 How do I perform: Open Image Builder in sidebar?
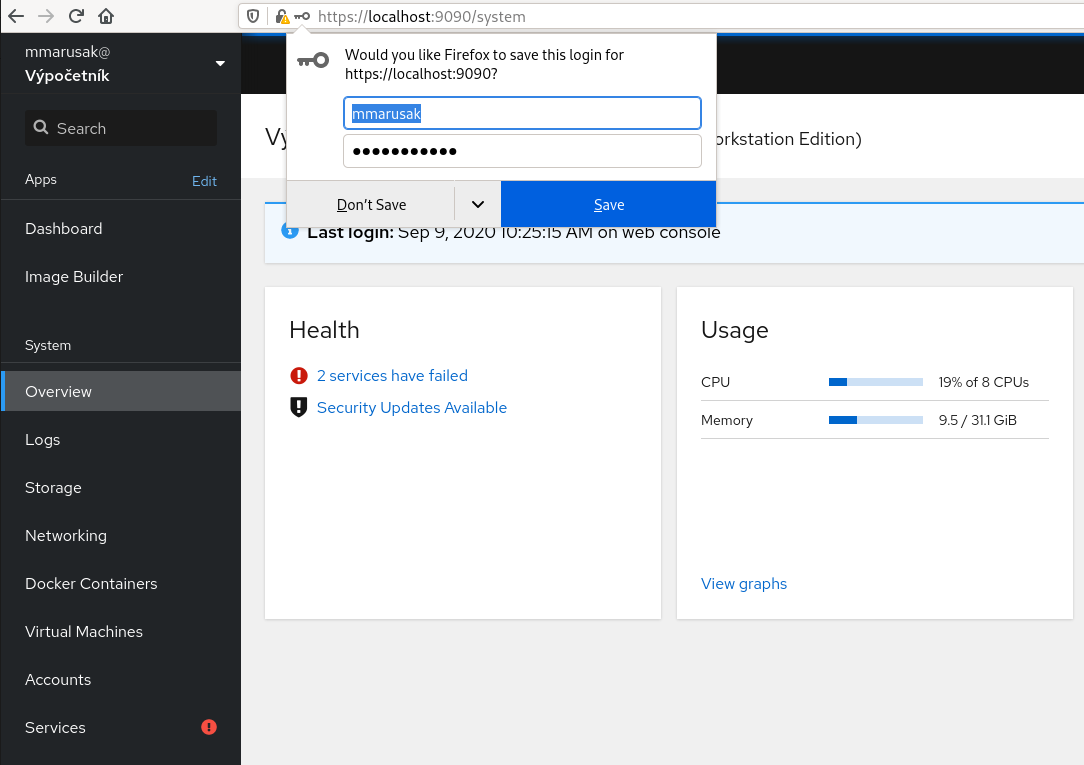point(121,276)
